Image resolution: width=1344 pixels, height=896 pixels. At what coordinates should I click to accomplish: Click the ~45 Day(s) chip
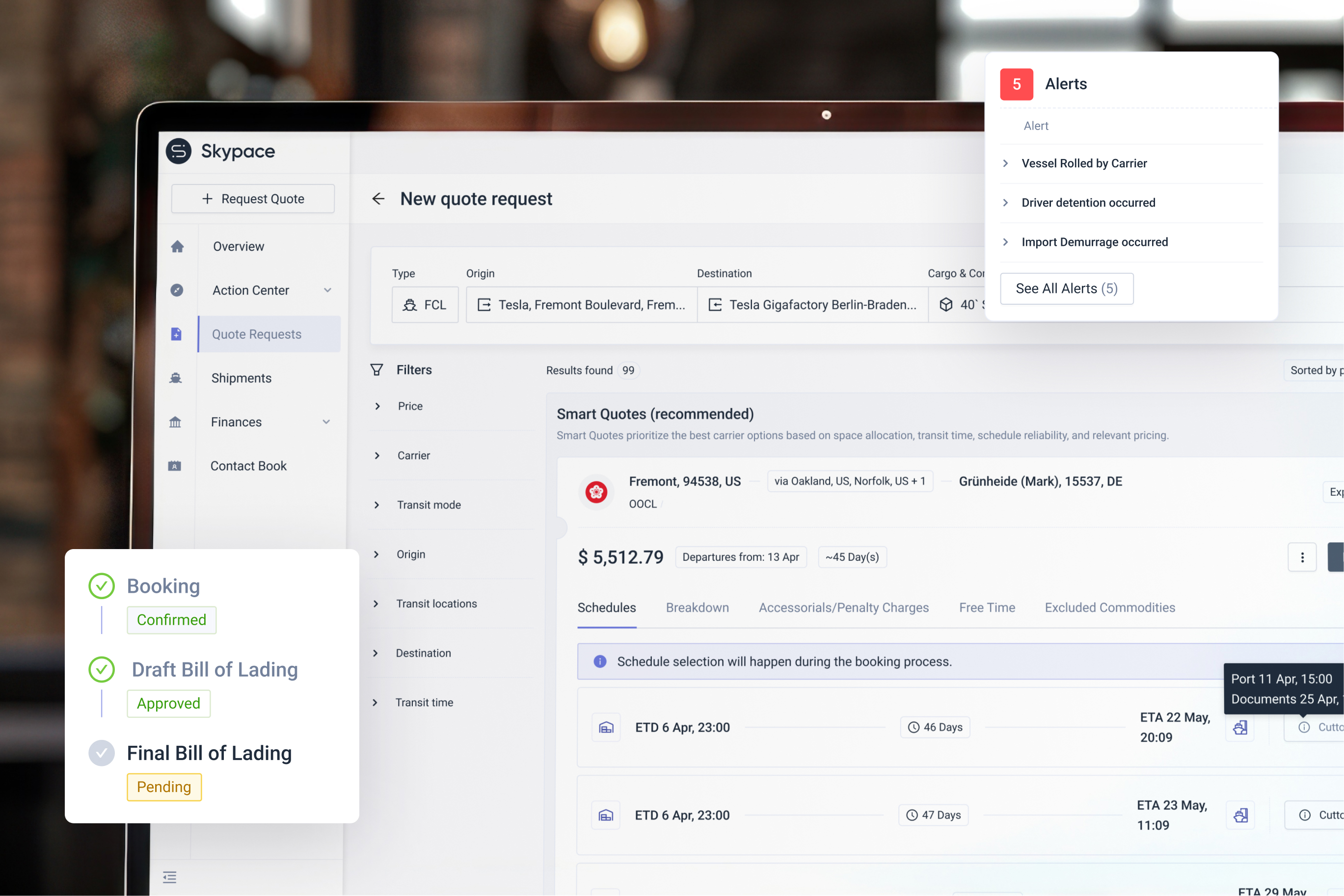click(x=852, y=557)
